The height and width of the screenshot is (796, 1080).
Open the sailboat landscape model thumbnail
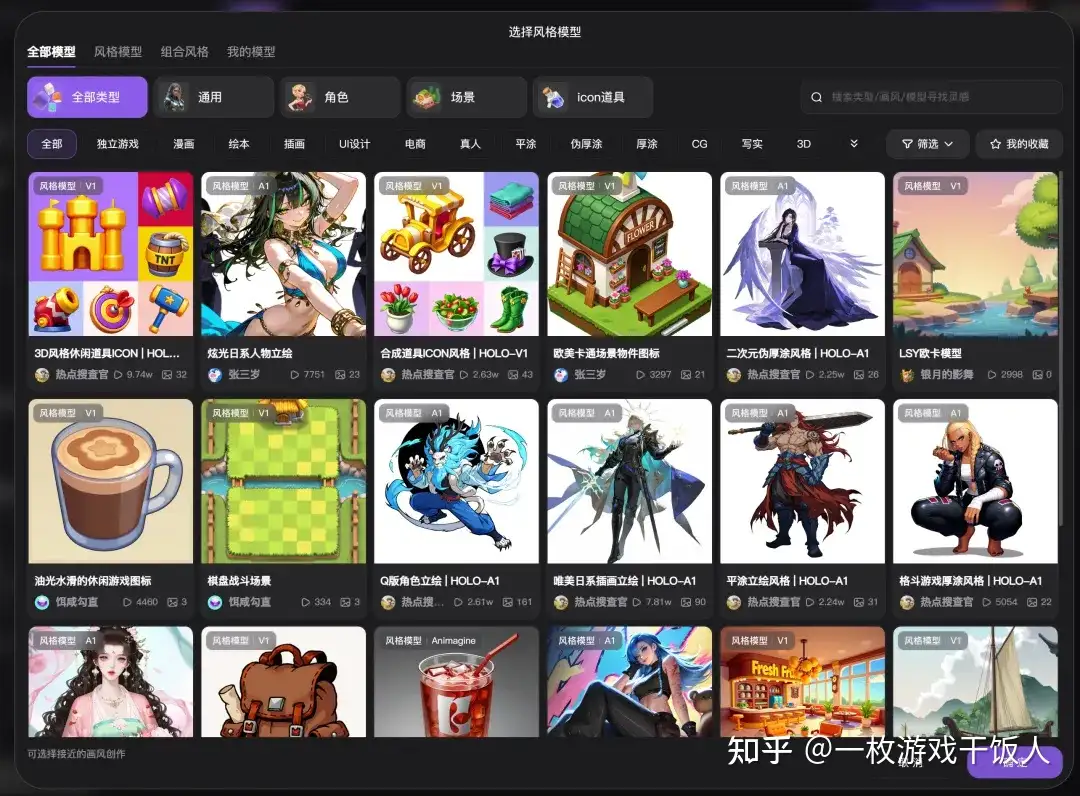(975, 682)
